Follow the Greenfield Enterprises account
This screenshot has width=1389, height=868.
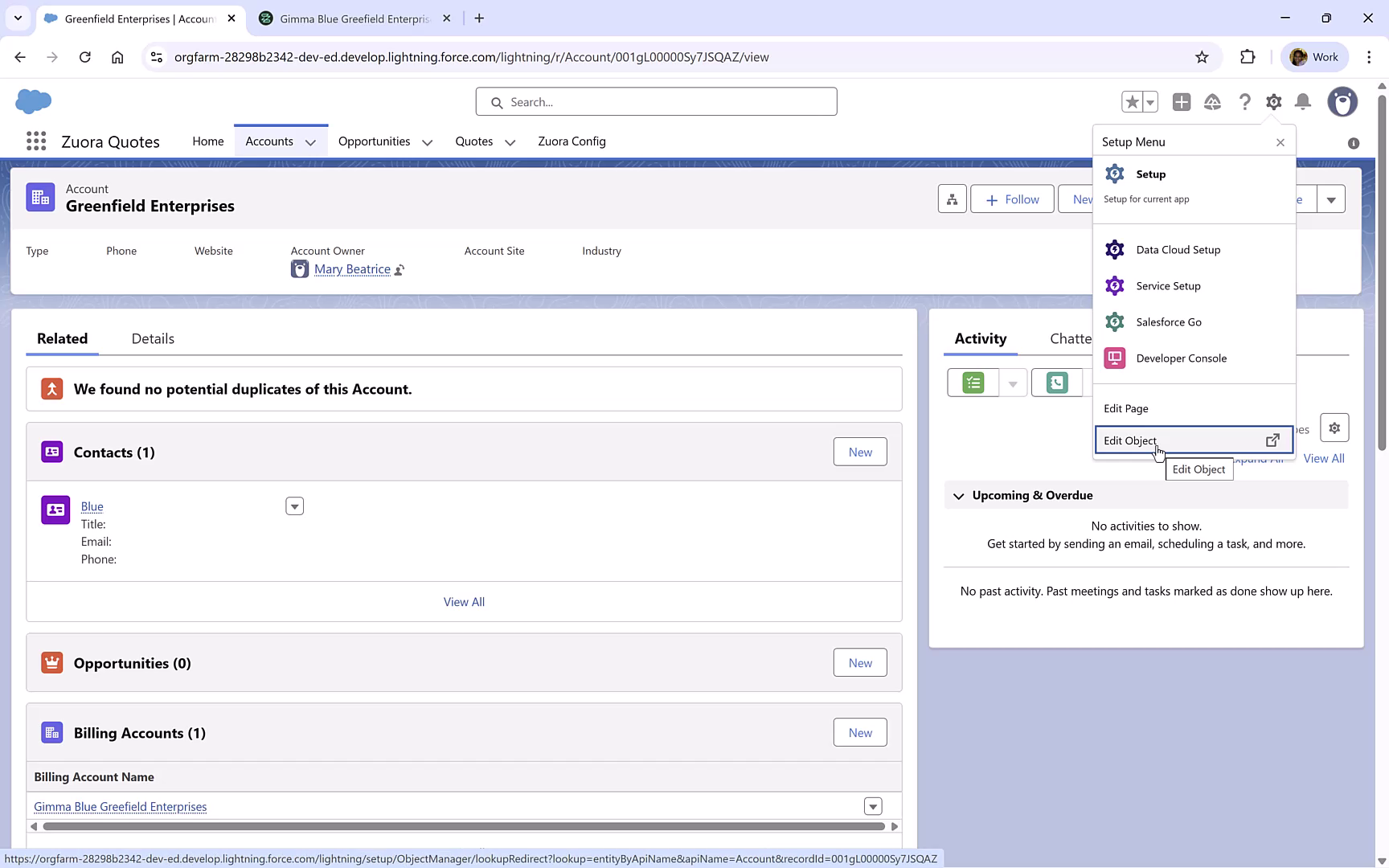1011,199
